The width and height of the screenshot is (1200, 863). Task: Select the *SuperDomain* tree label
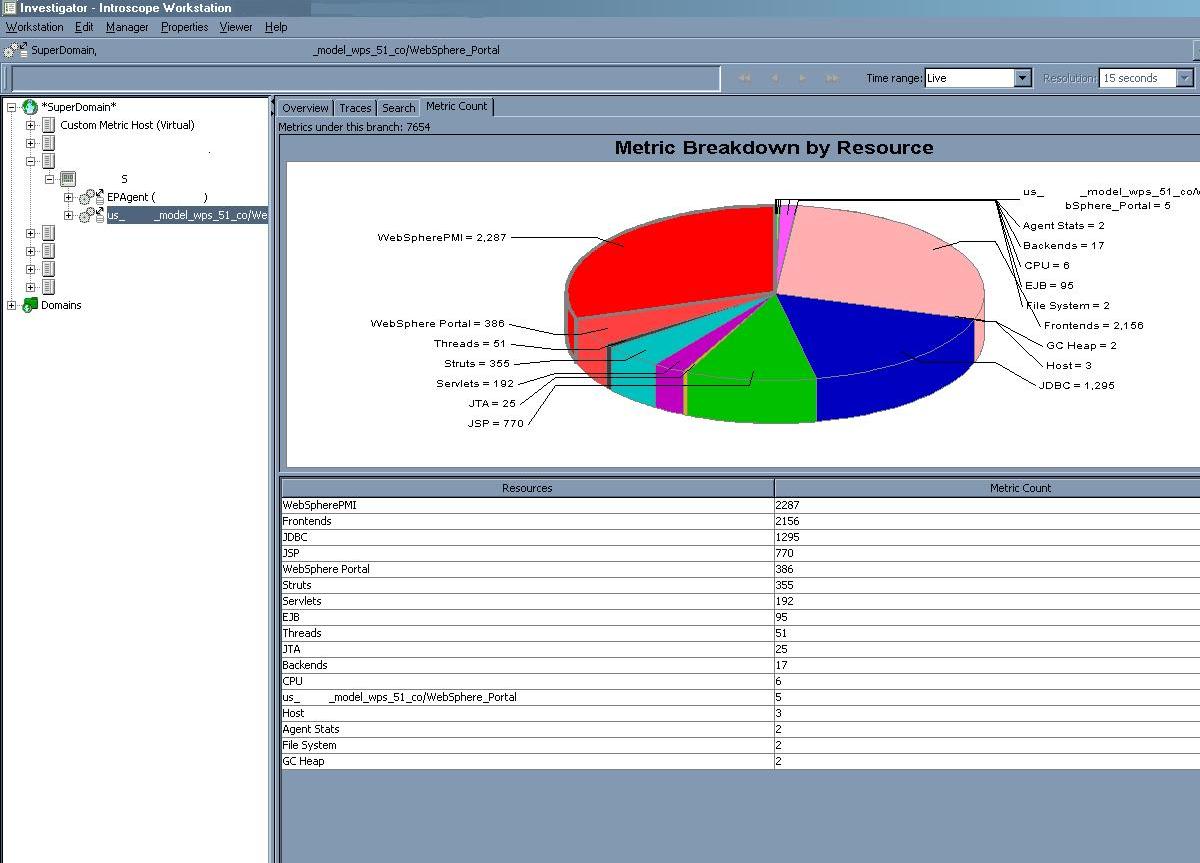click(78, 107)
